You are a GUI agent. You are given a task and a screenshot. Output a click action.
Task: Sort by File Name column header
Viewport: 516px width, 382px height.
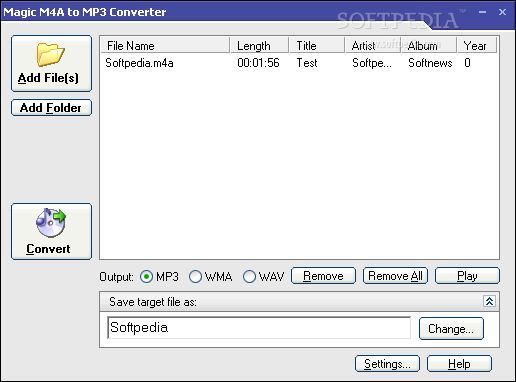tap(165, 45)
